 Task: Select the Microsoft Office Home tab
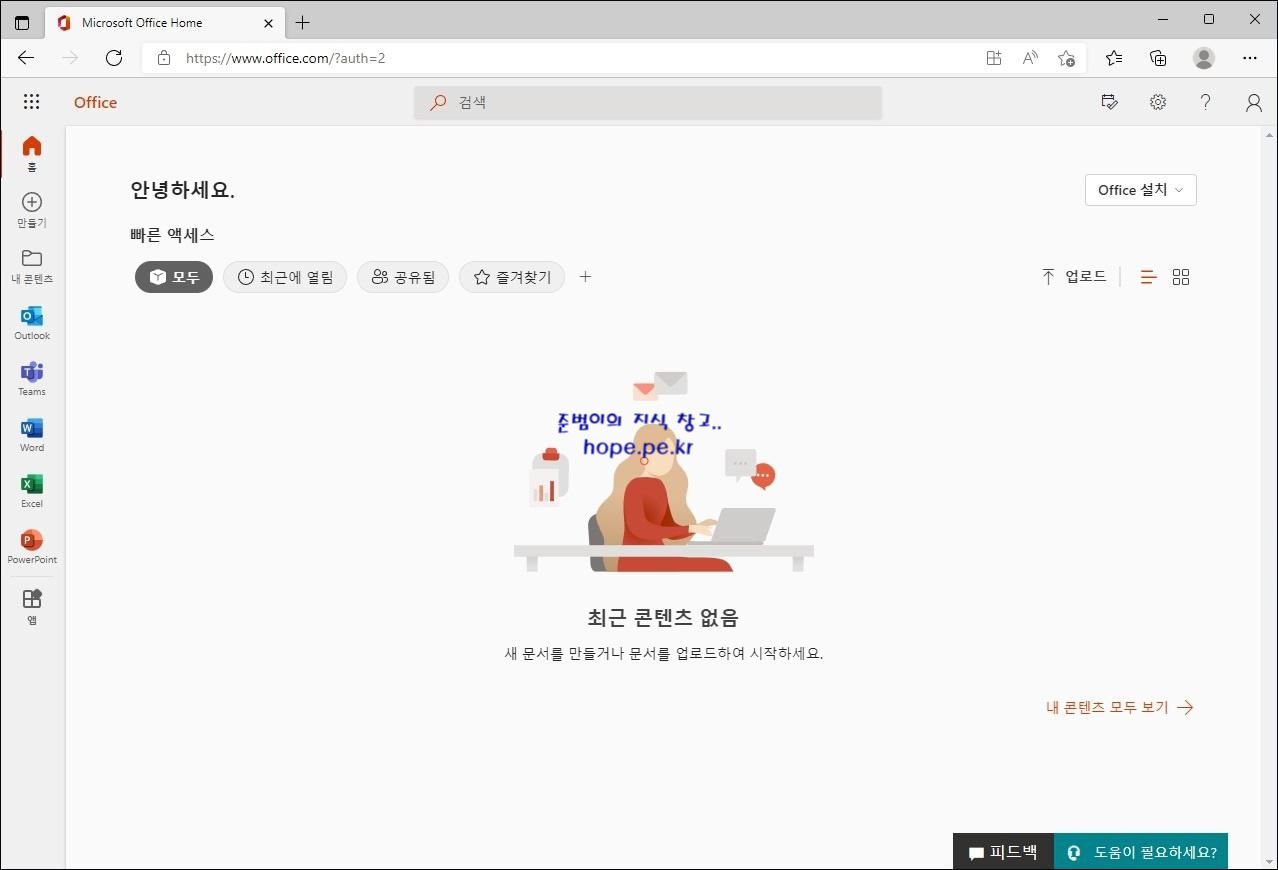click(165, 22)
